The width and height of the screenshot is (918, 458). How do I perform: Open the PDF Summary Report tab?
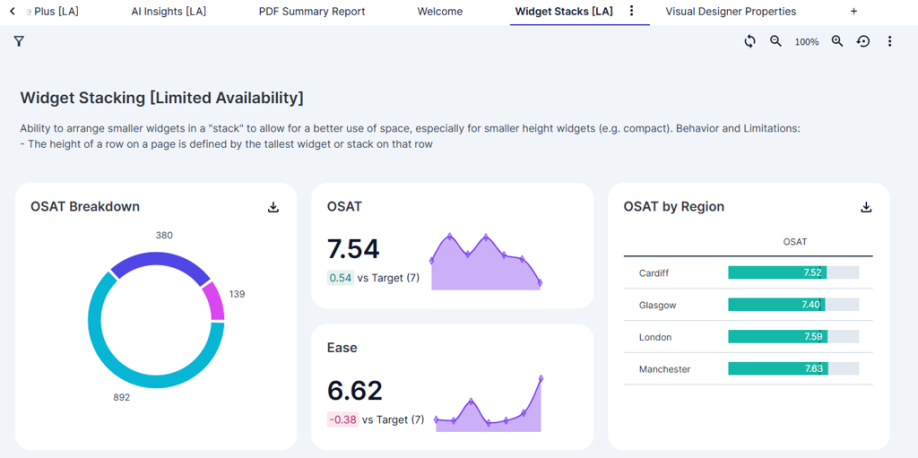point(312,11)
